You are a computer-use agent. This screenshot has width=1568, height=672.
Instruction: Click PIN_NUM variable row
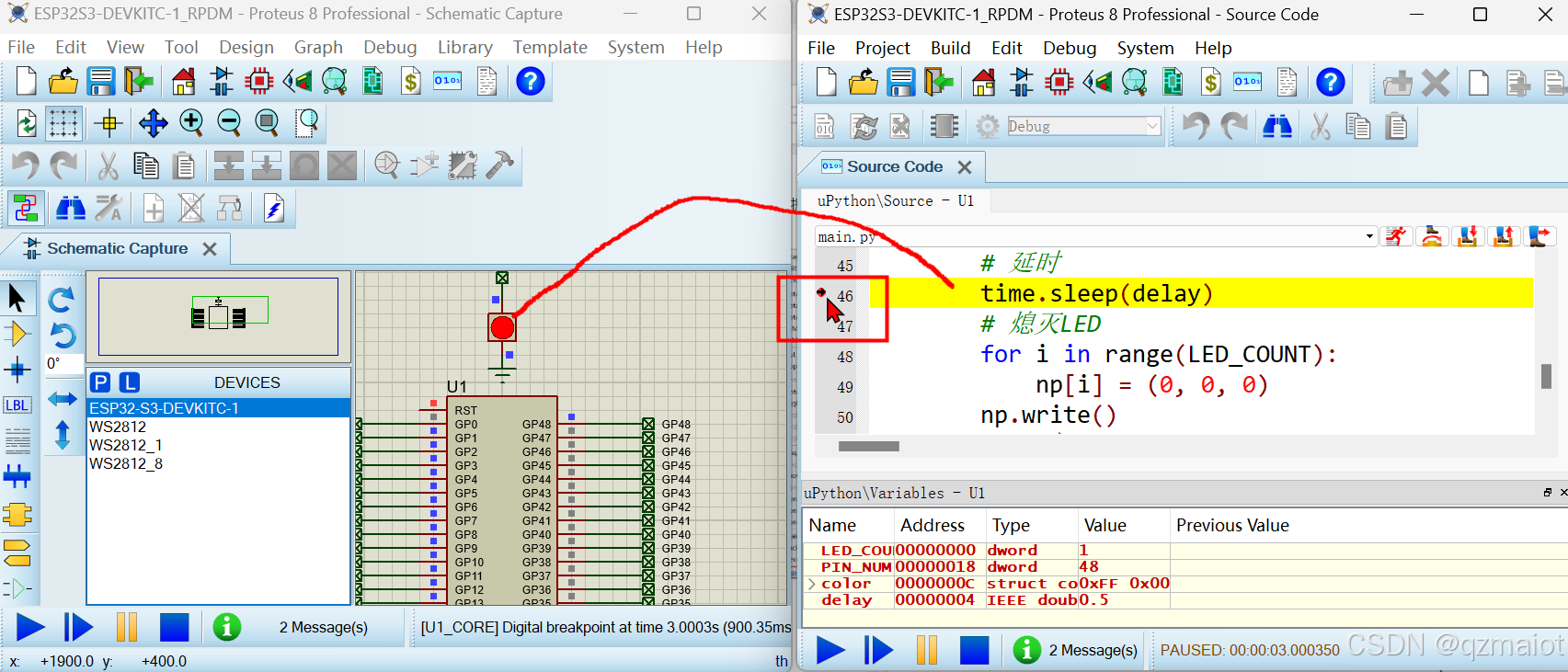(x=1184, y=567)
